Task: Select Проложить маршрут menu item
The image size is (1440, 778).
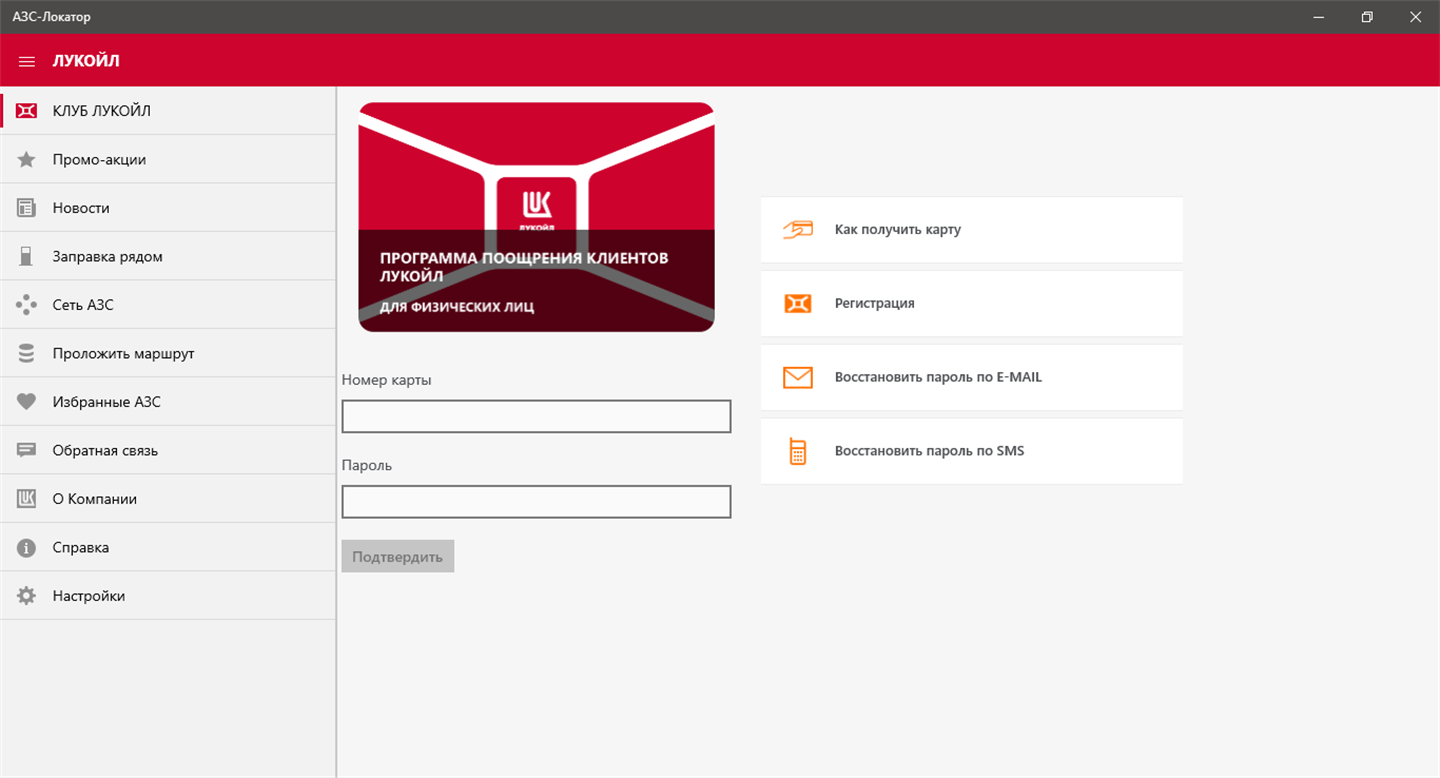Action: (x=168, y=354)
